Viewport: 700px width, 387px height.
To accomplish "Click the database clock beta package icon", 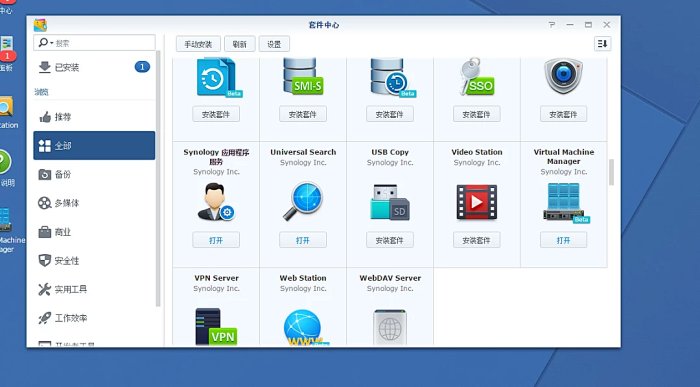I will pos(392,77).
